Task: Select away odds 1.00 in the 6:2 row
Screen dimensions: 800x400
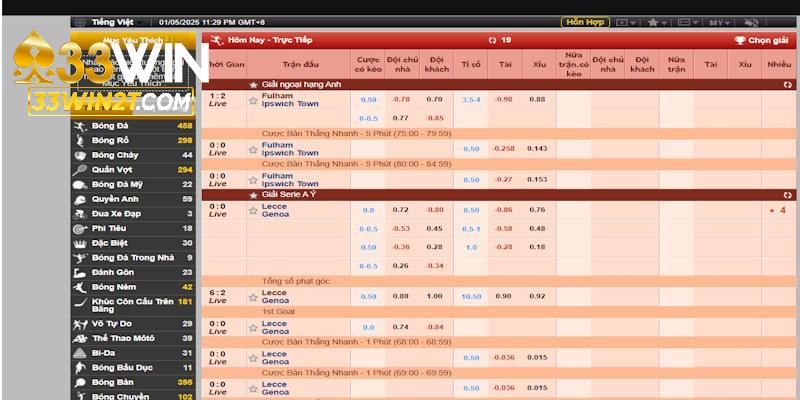Action: point(435,296)
